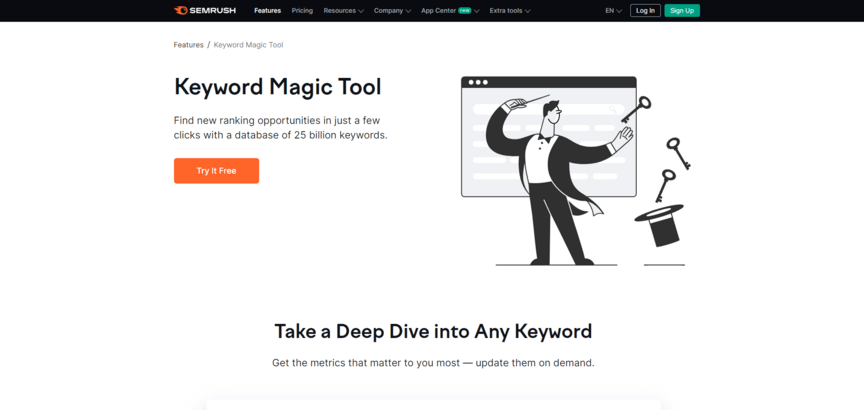Expand the Company dropdown menu
The image size is (864, 410).
pyautogui.click(x=392, y=10)
